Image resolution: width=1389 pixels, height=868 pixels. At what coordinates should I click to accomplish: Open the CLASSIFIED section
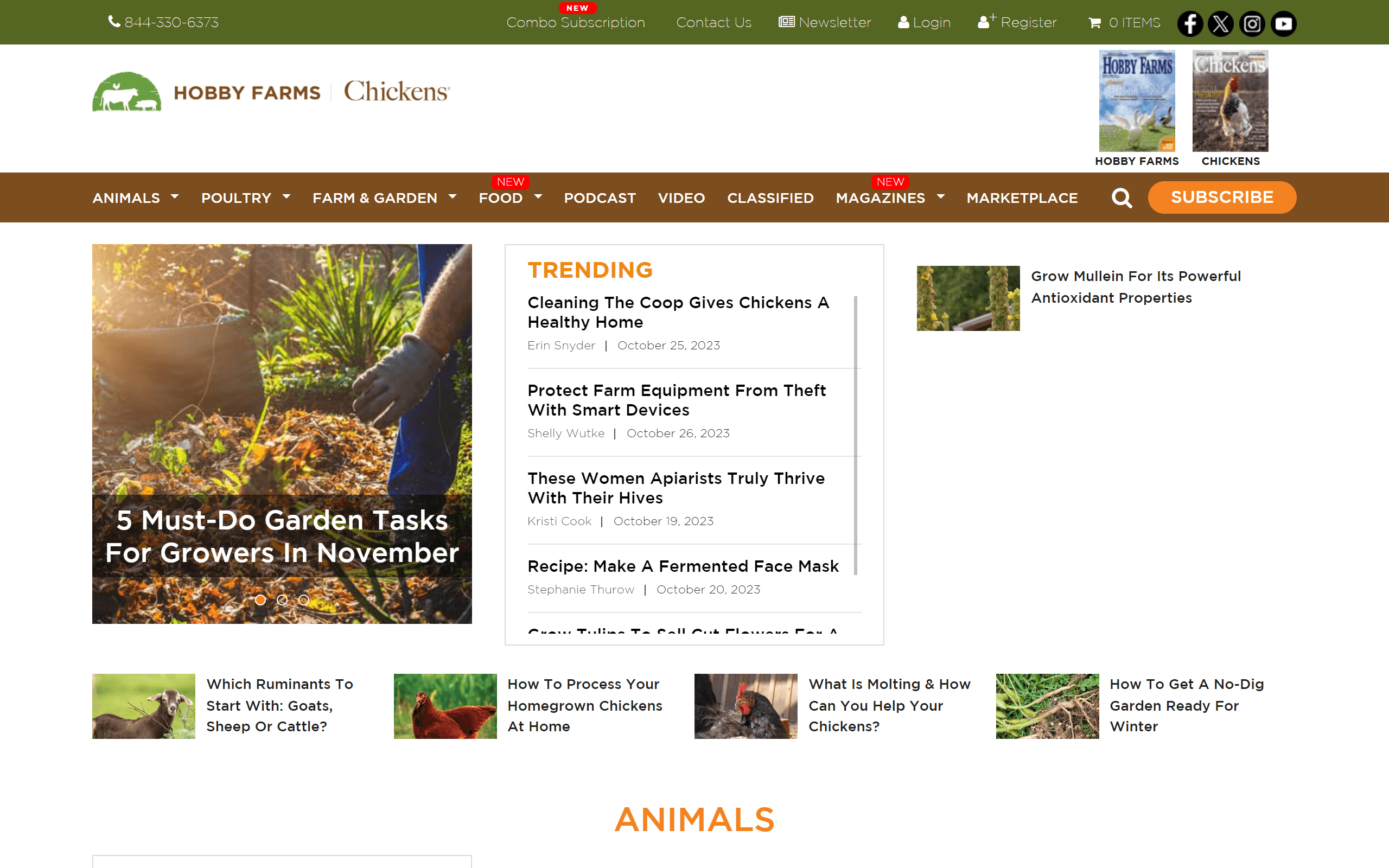[770, 197]
